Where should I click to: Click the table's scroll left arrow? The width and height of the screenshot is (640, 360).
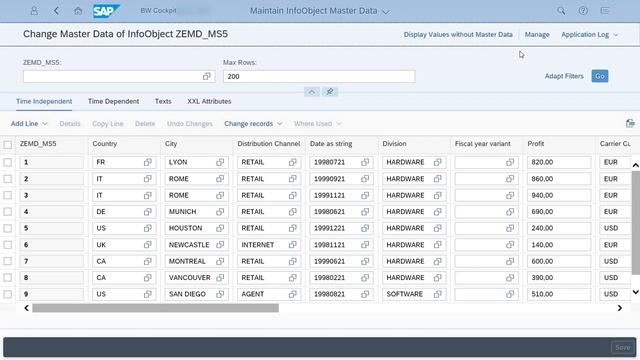tap(27, 308)
